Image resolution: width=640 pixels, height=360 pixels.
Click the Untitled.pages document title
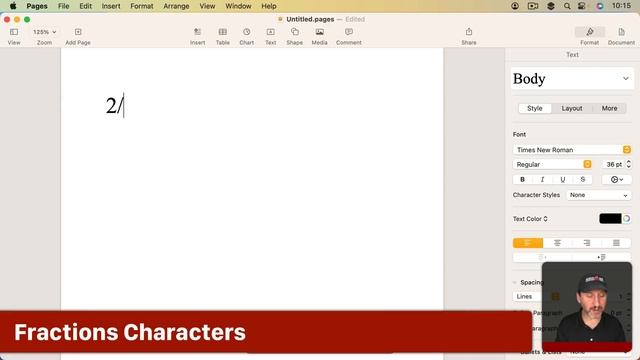(x=310, y=19)
